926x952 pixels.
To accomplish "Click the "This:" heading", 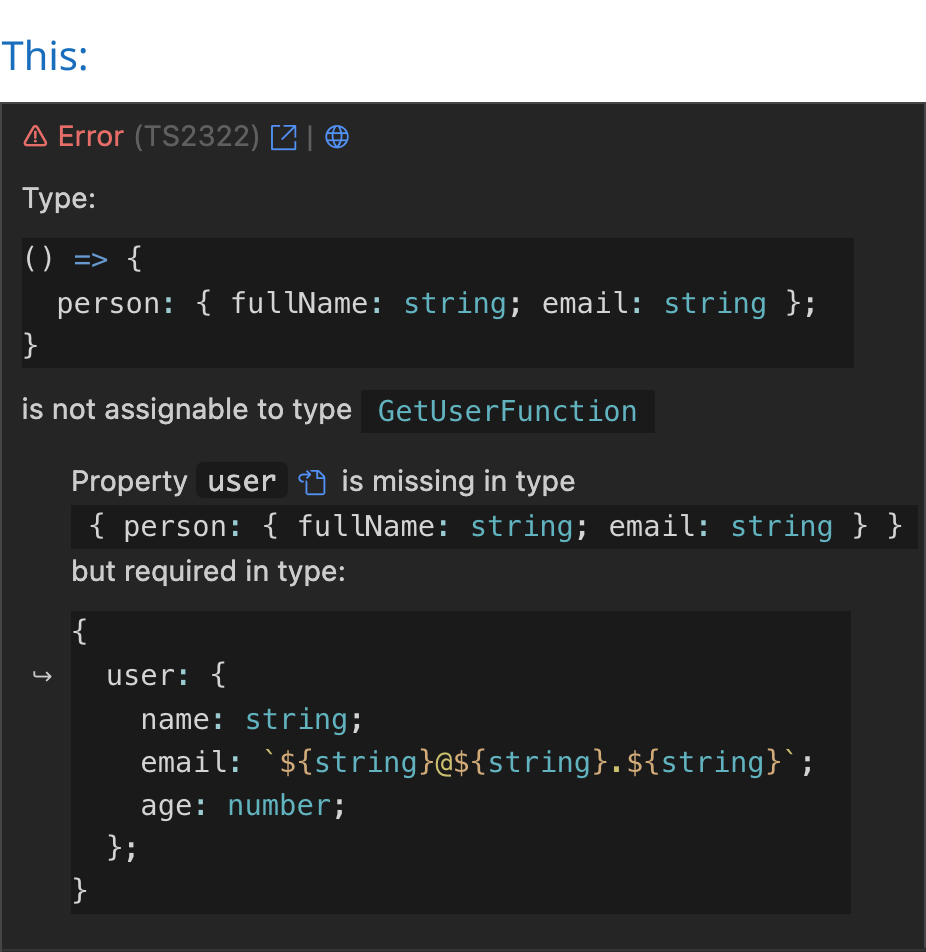I will 45,56.
